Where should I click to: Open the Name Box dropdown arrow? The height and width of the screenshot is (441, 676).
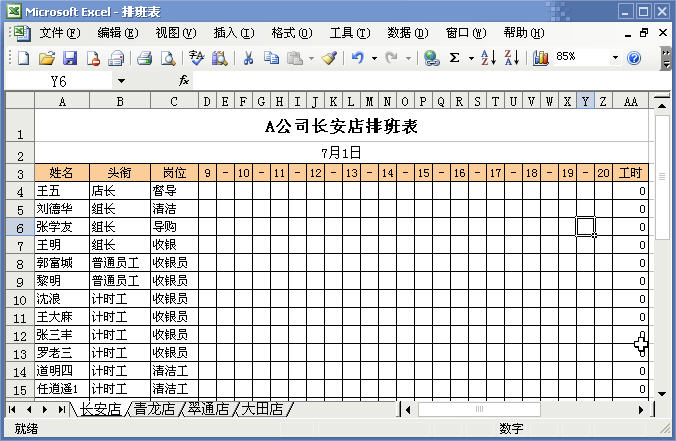pos(121,81)
